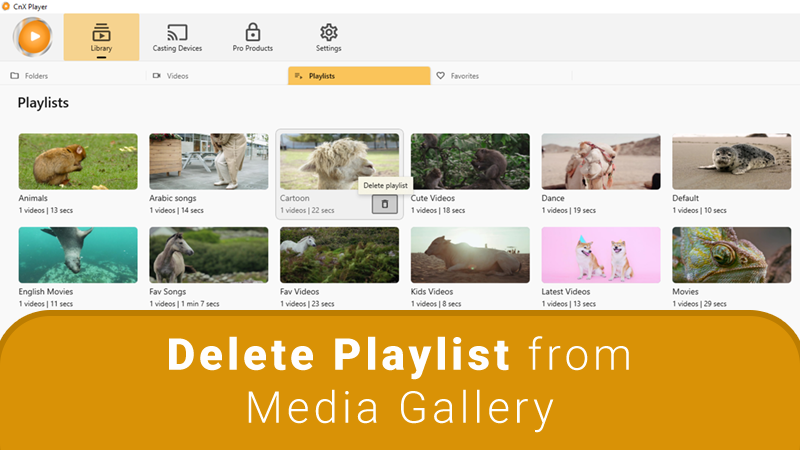Open the Latest Videos playlist thumbnail
This screenshot has height=450, width=800.
pyautogui.click(x=601, y=255)
